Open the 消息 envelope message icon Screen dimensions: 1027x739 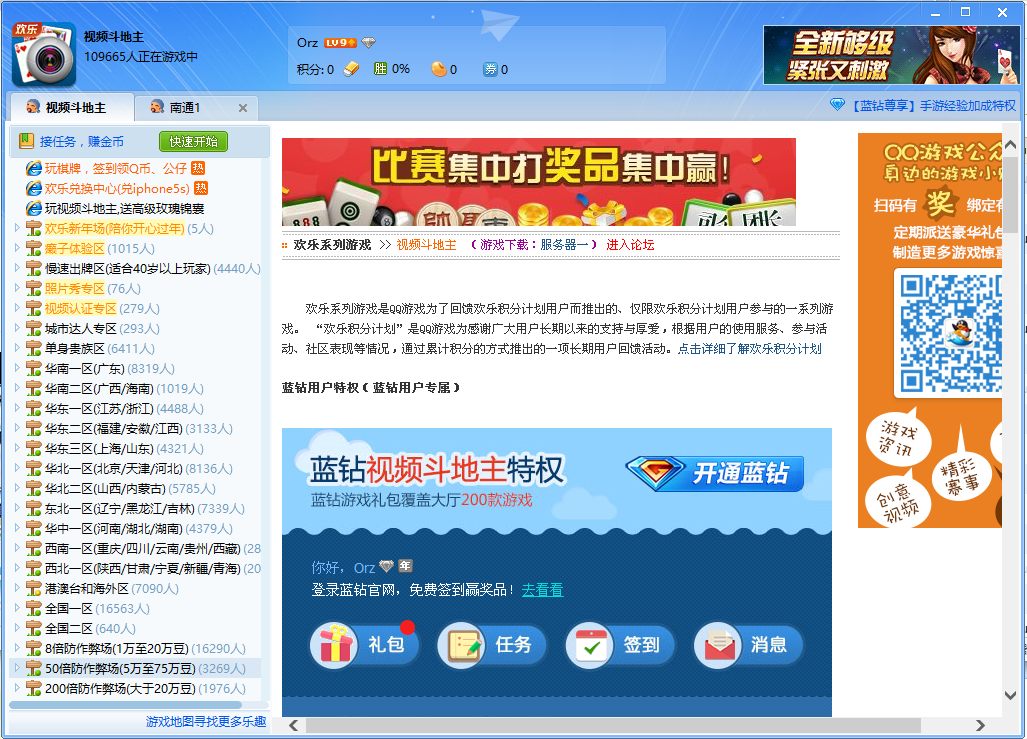(x=717, y=645)
